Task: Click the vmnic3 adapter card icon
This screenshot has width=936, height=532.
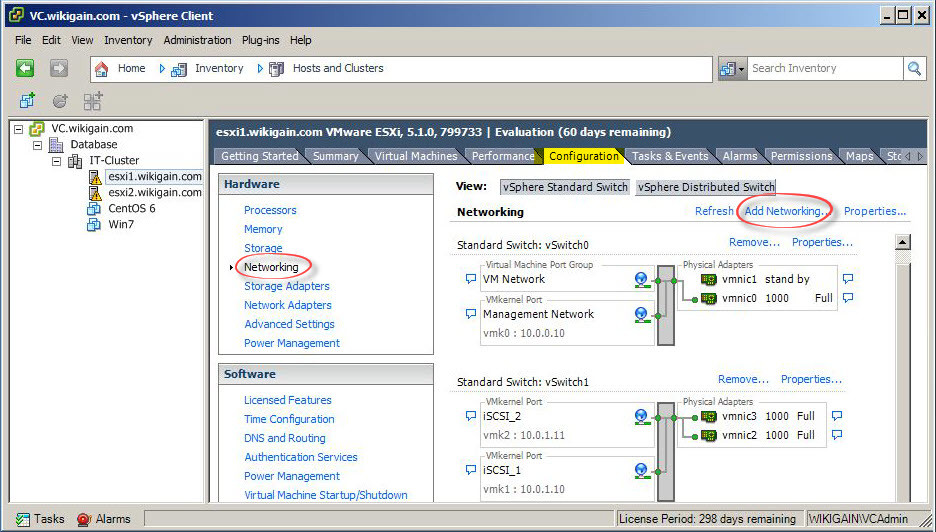Action: tap(709, 416)
